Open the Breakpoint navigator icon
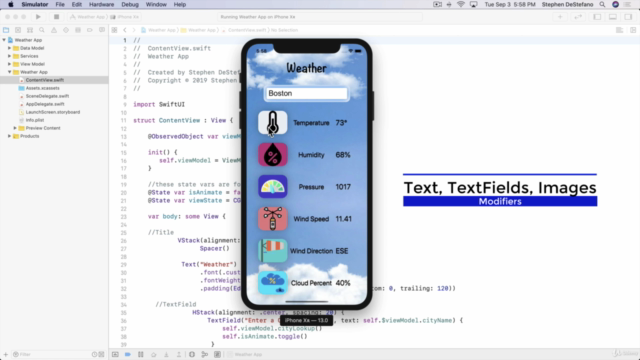The height and width of the screenshot is (360, 640). 89,30
